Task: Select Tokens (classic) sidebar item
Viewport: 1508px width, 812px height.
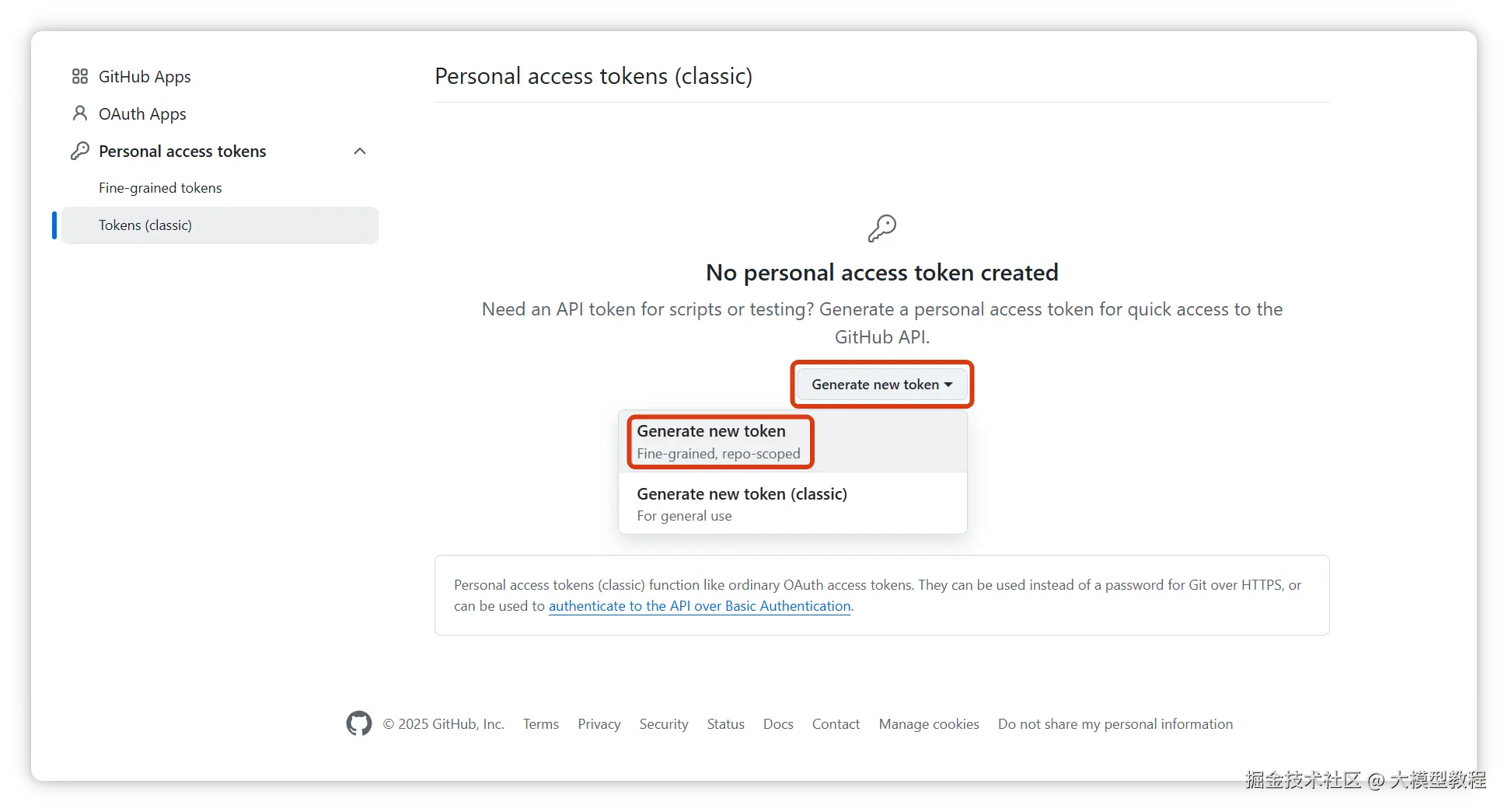Action: click(x=145, y=225)
